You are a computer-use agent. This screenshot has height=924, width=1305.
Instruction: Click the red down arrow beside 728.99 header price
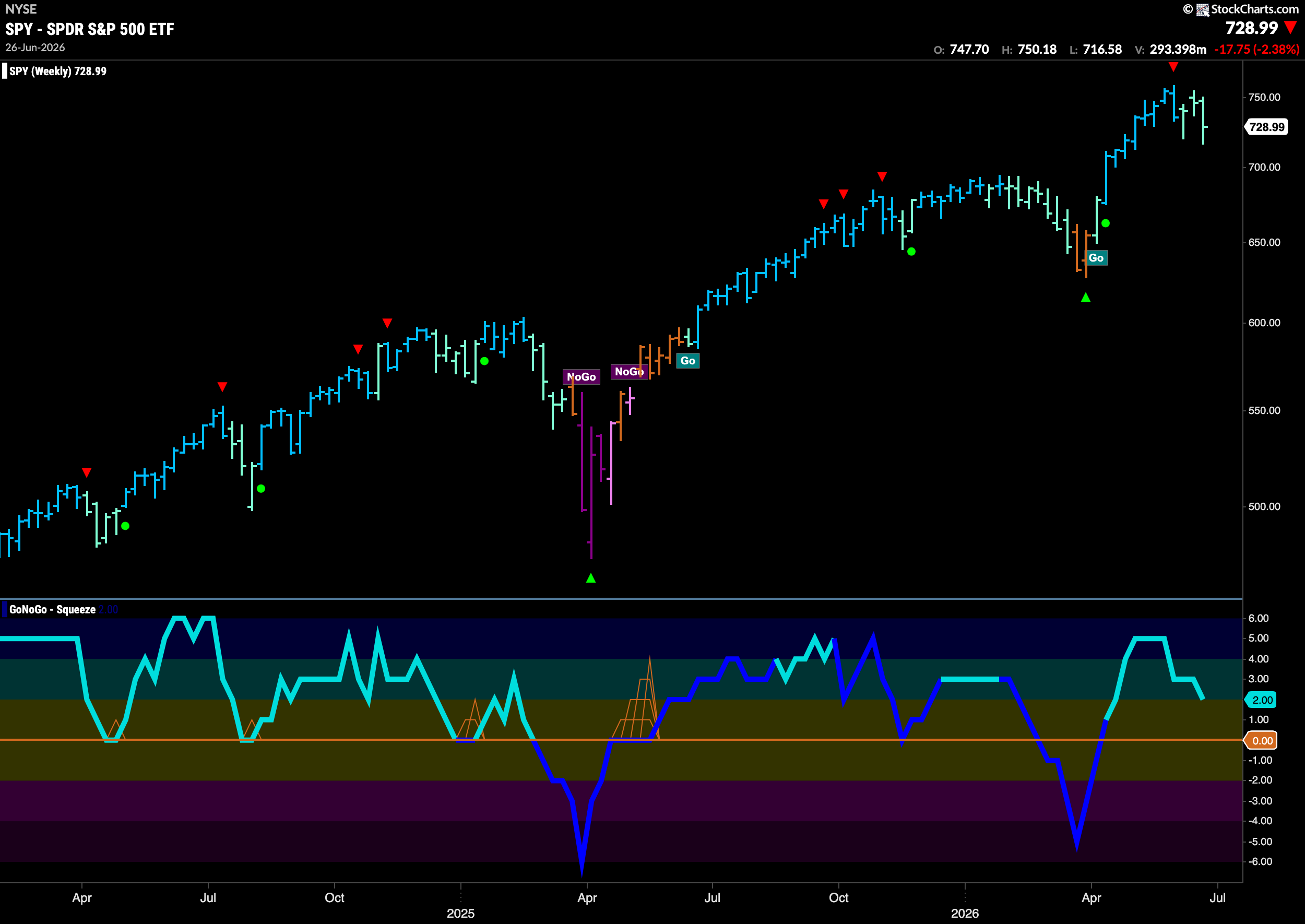[1291, 28]
